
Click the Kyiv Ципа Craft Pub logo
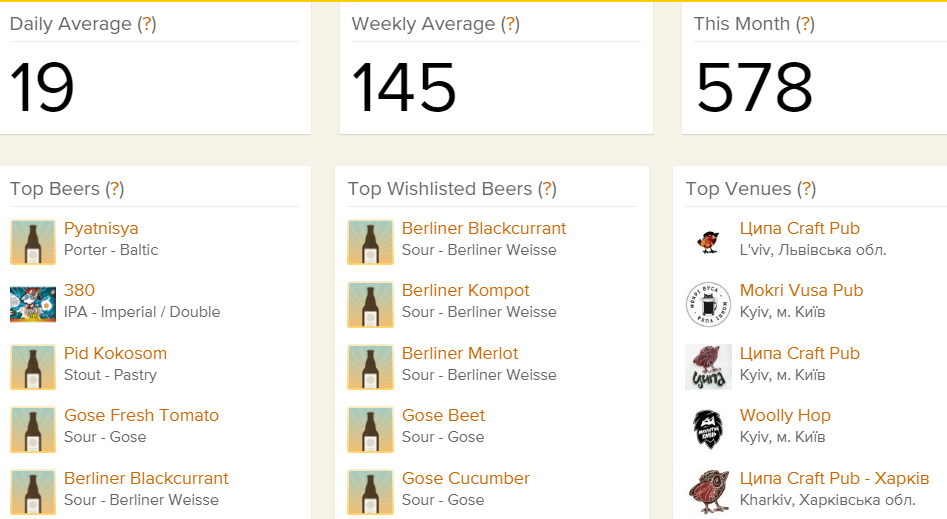pyautogui.click(x=708, y=367)
